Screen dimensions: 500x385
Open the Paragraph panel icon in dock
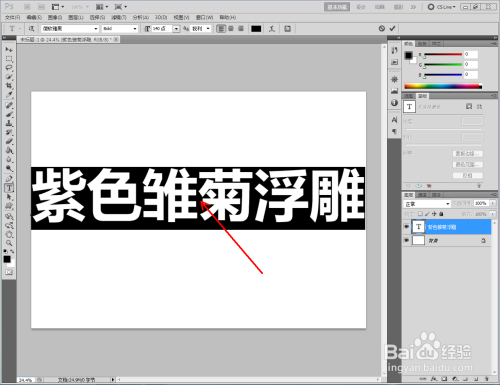(395, 132)
